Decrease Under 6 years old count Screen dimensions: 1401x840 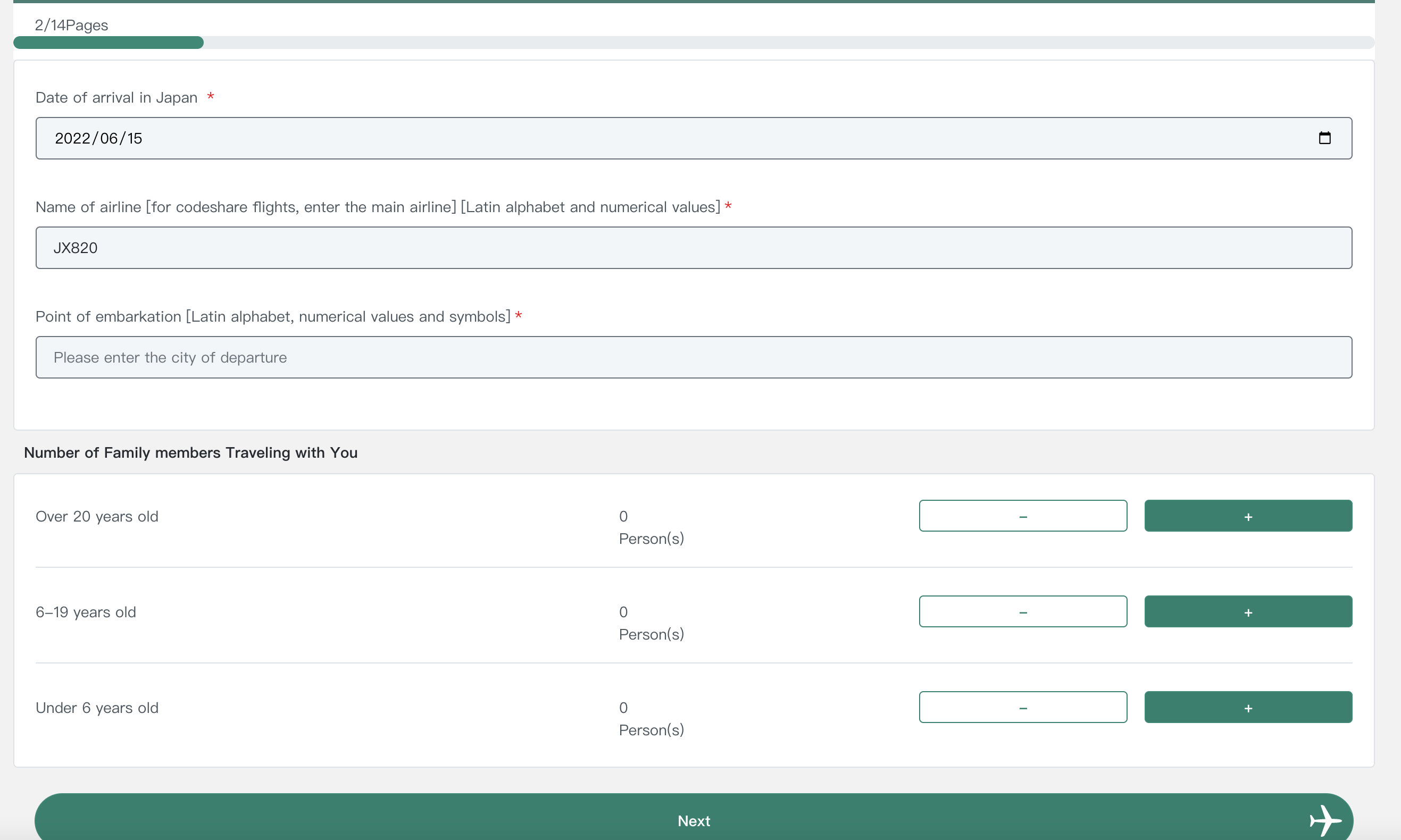(1023, 707)
